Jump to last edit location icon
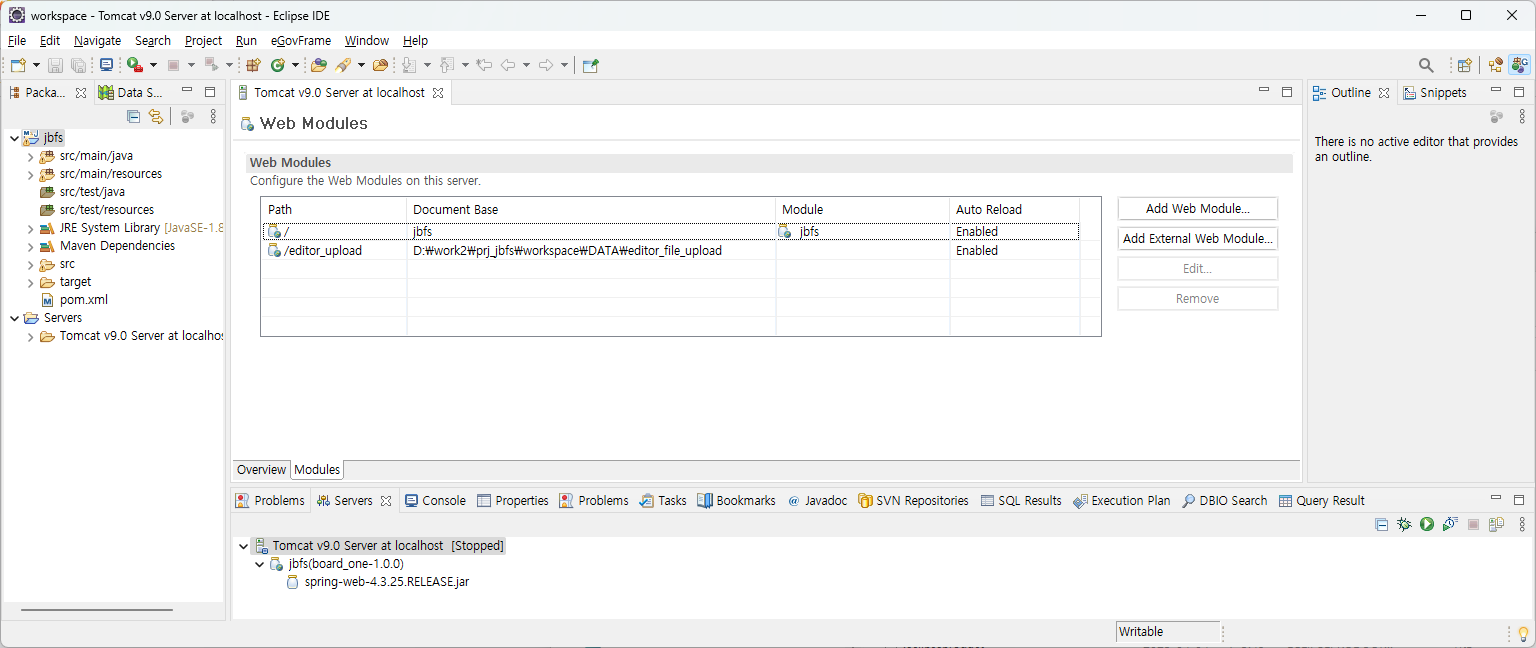This screenshot has height=648, width=1536. point(485,65)
